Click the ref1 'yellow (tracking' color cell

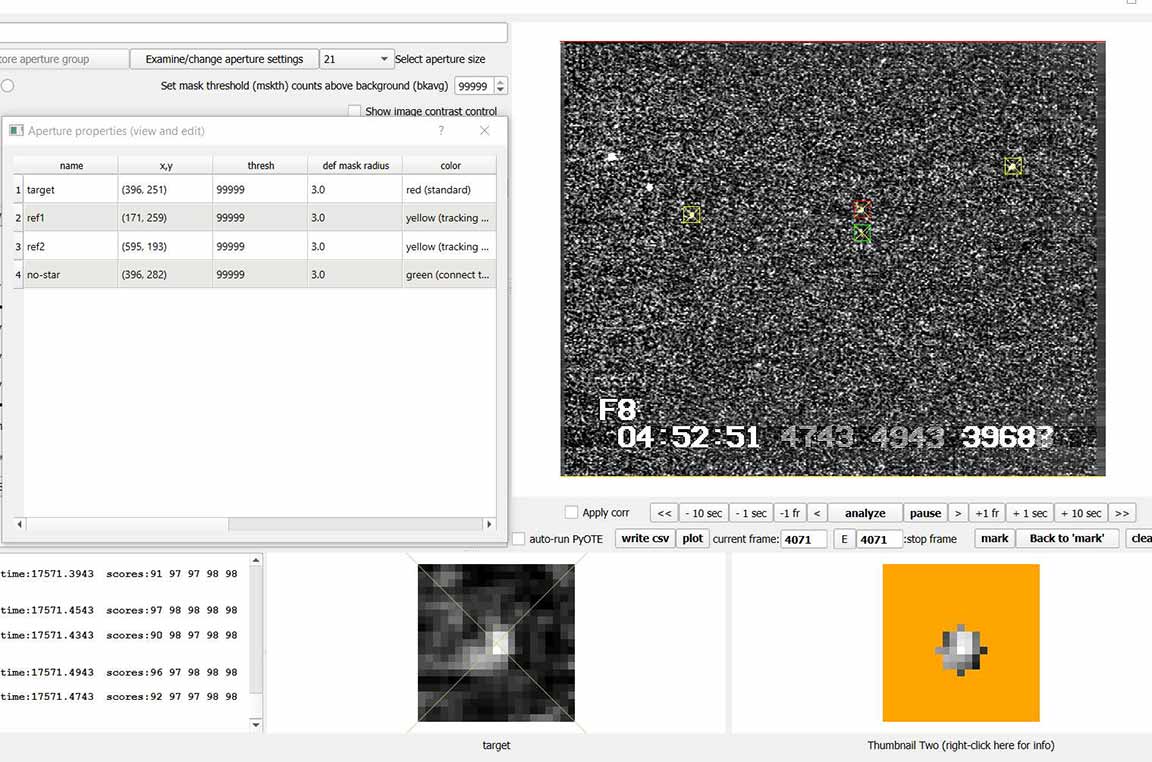[450, 218]
